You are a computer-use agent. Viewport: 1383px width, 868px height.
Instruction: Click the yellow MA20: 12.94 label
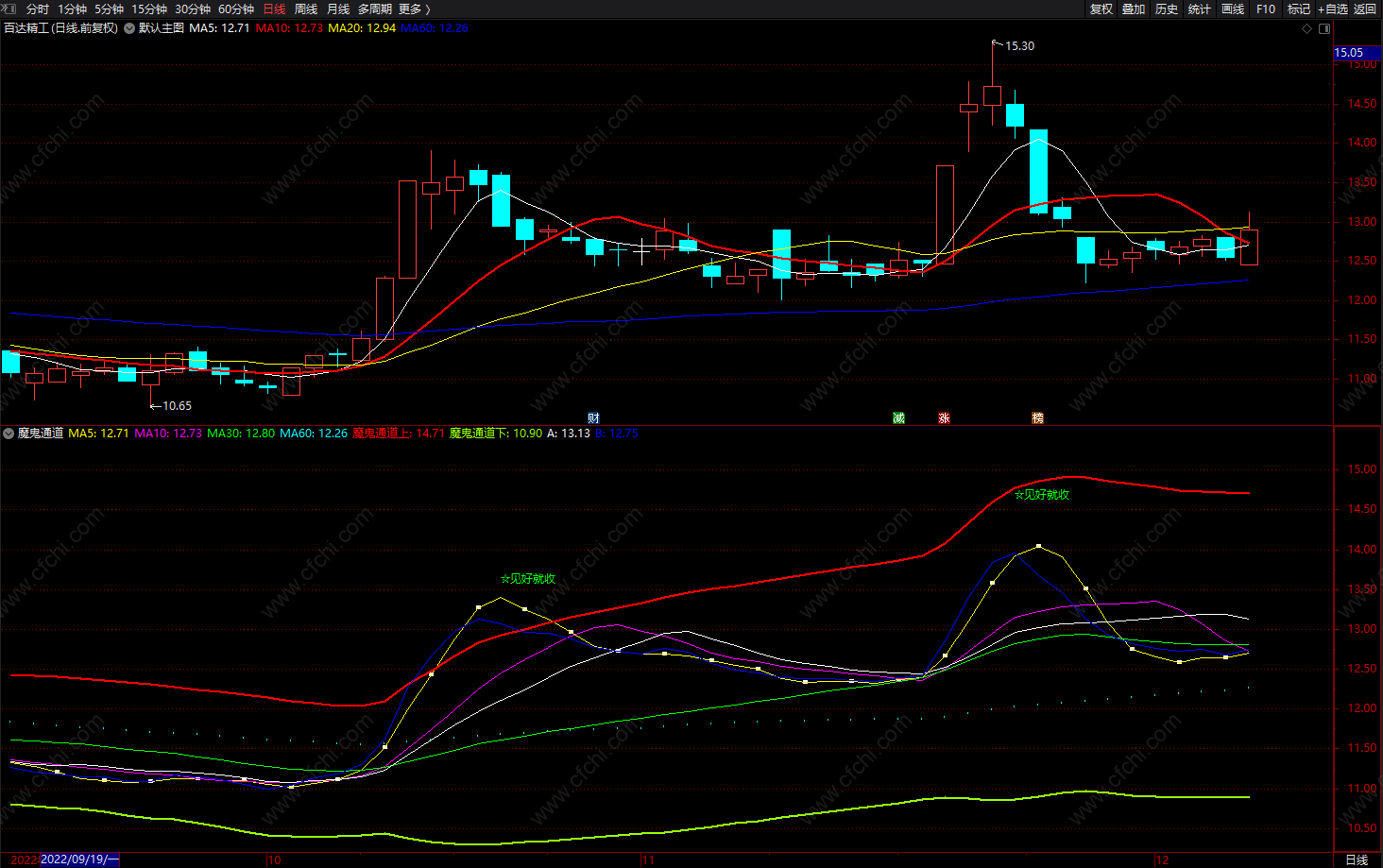(x=362, y=28)
